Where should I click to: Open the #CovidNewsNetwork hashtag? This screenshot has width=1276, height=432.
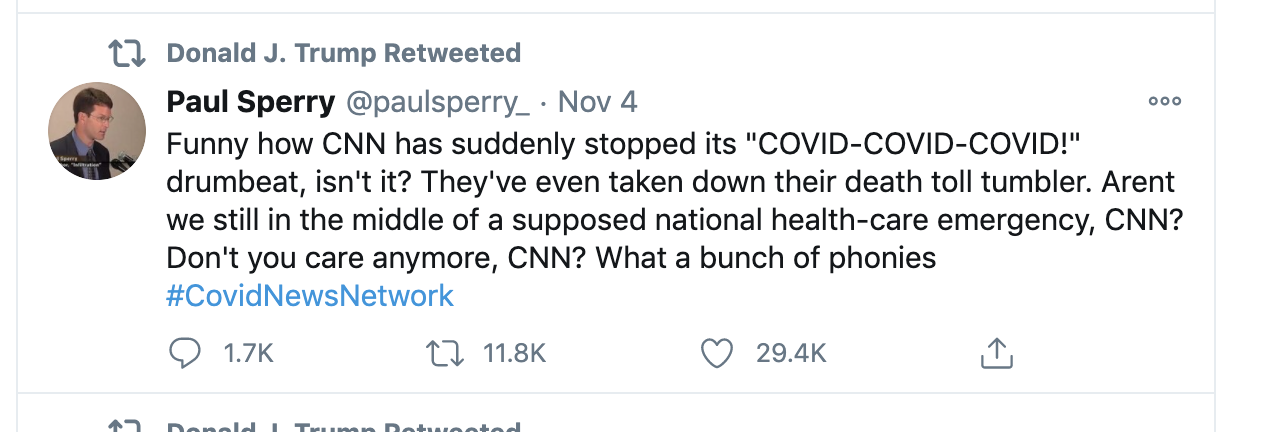click(310, 296)
